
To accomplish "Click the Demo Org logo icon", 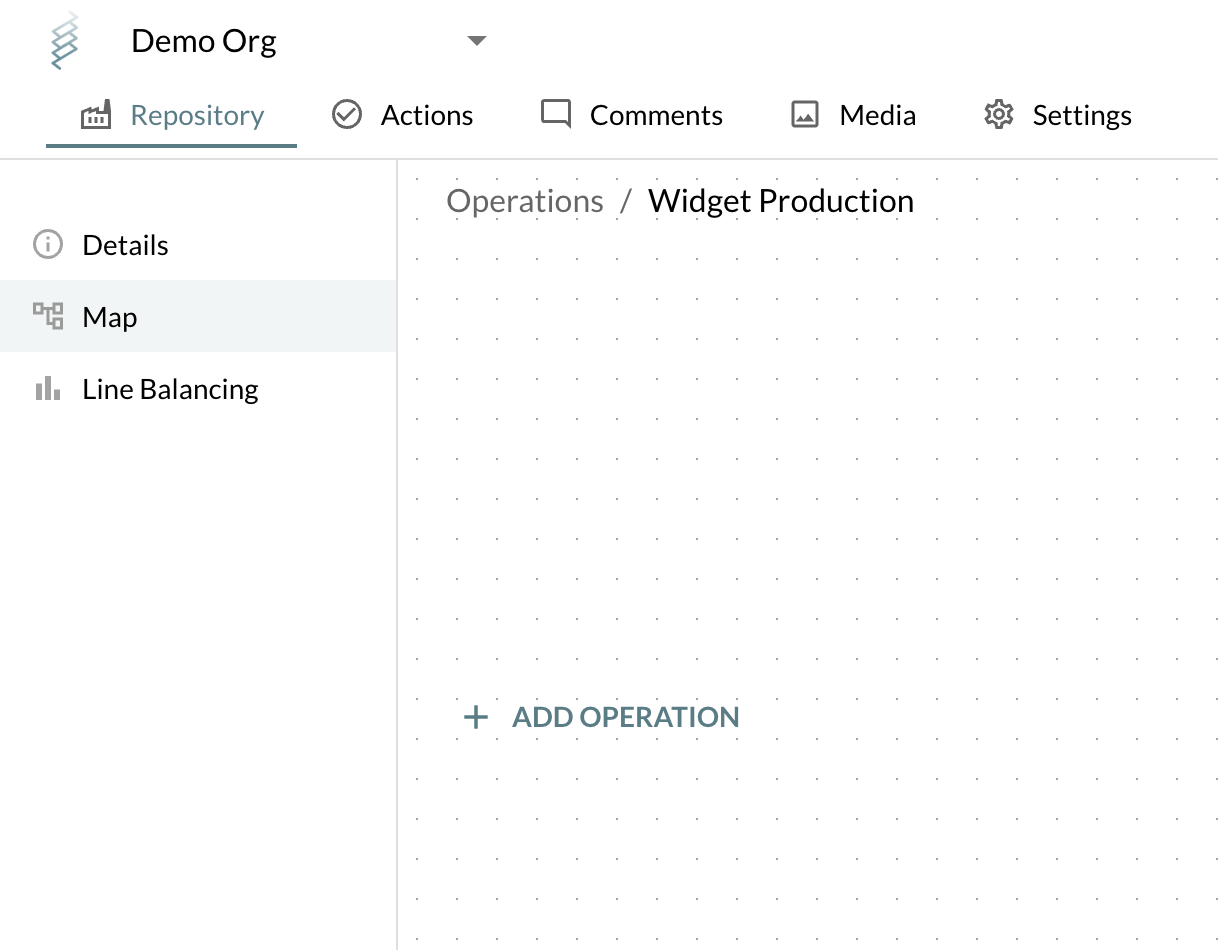I will point(65,42).
